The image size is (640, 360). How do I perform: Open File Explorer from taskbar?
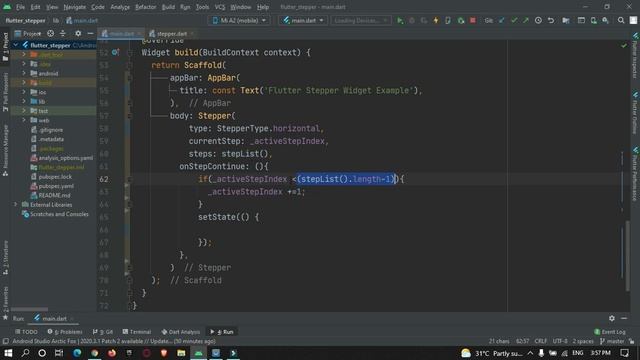click(181, 353)
